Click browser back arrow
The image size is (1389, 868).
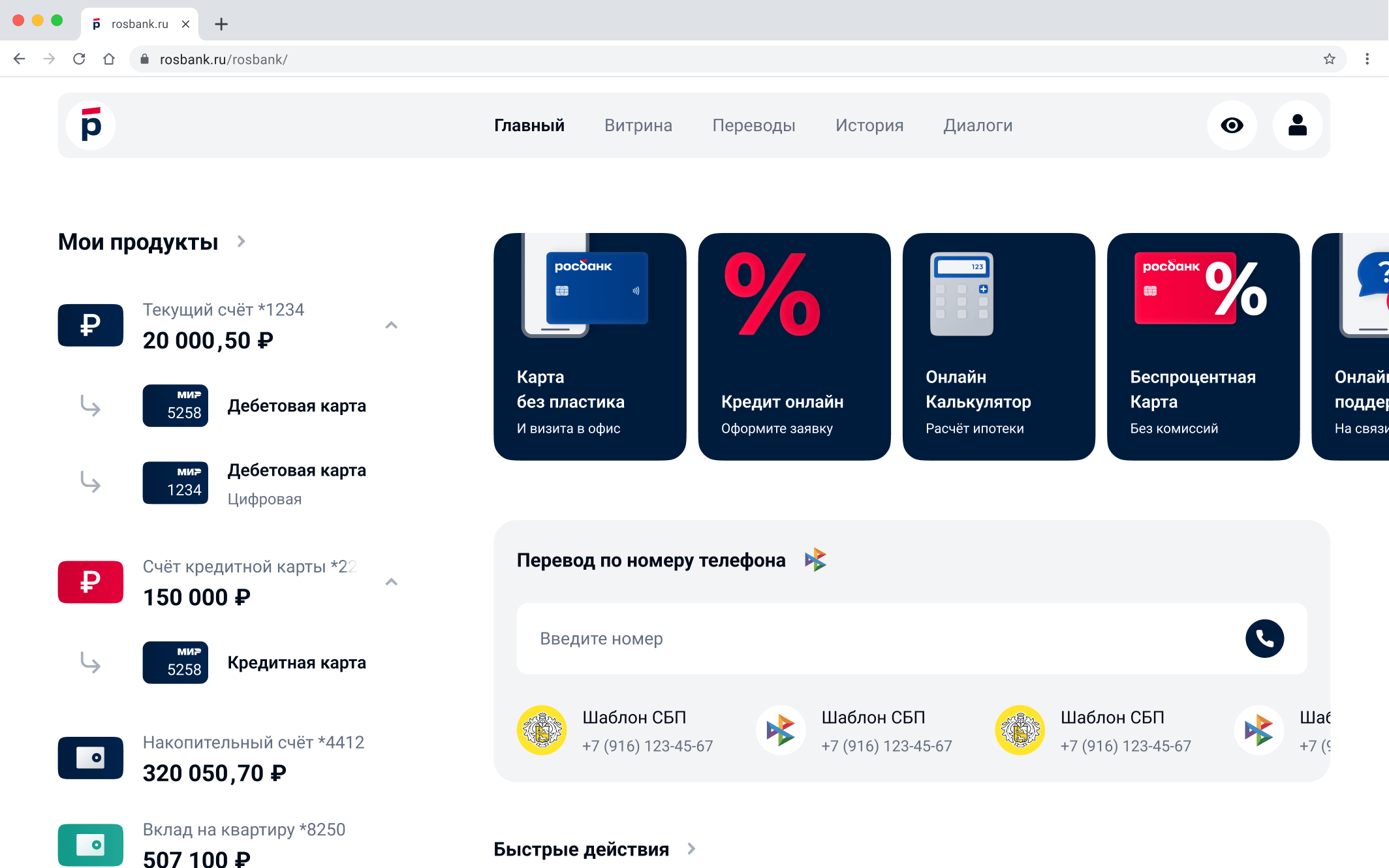20,59
